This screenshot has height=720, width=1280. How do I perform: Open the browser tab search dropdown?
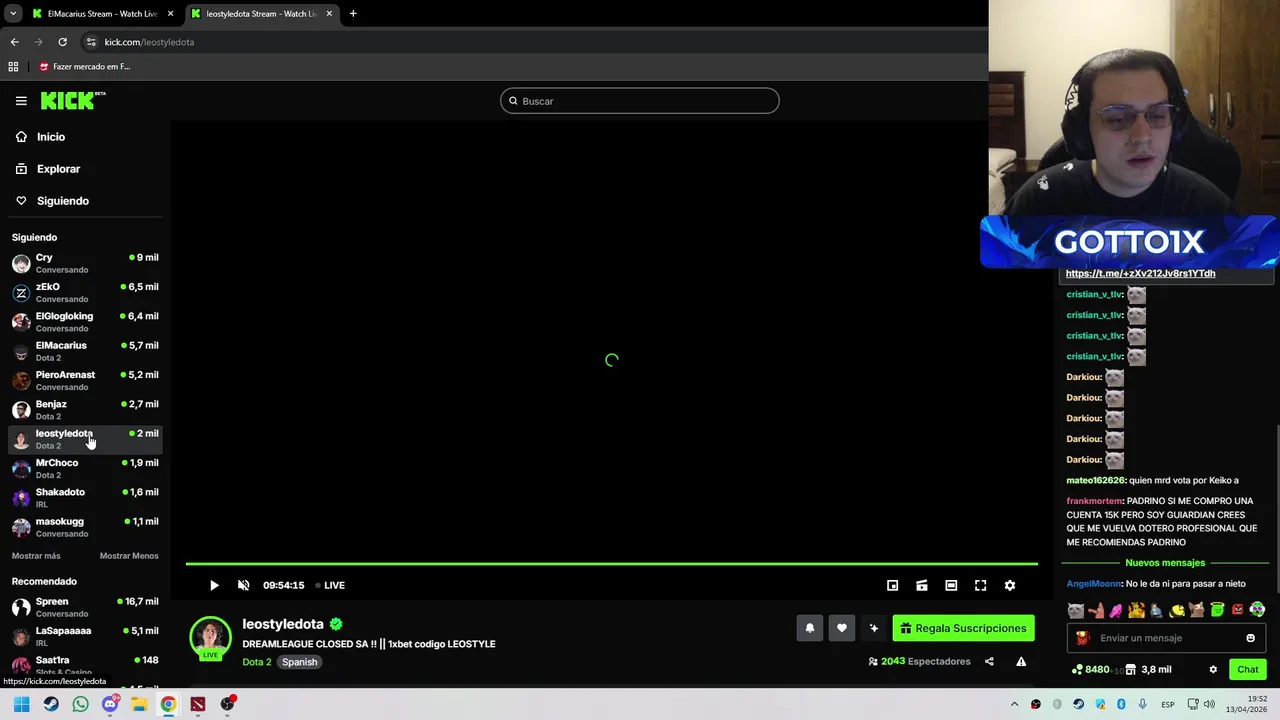pyautogui.click(x=13, y=14)
